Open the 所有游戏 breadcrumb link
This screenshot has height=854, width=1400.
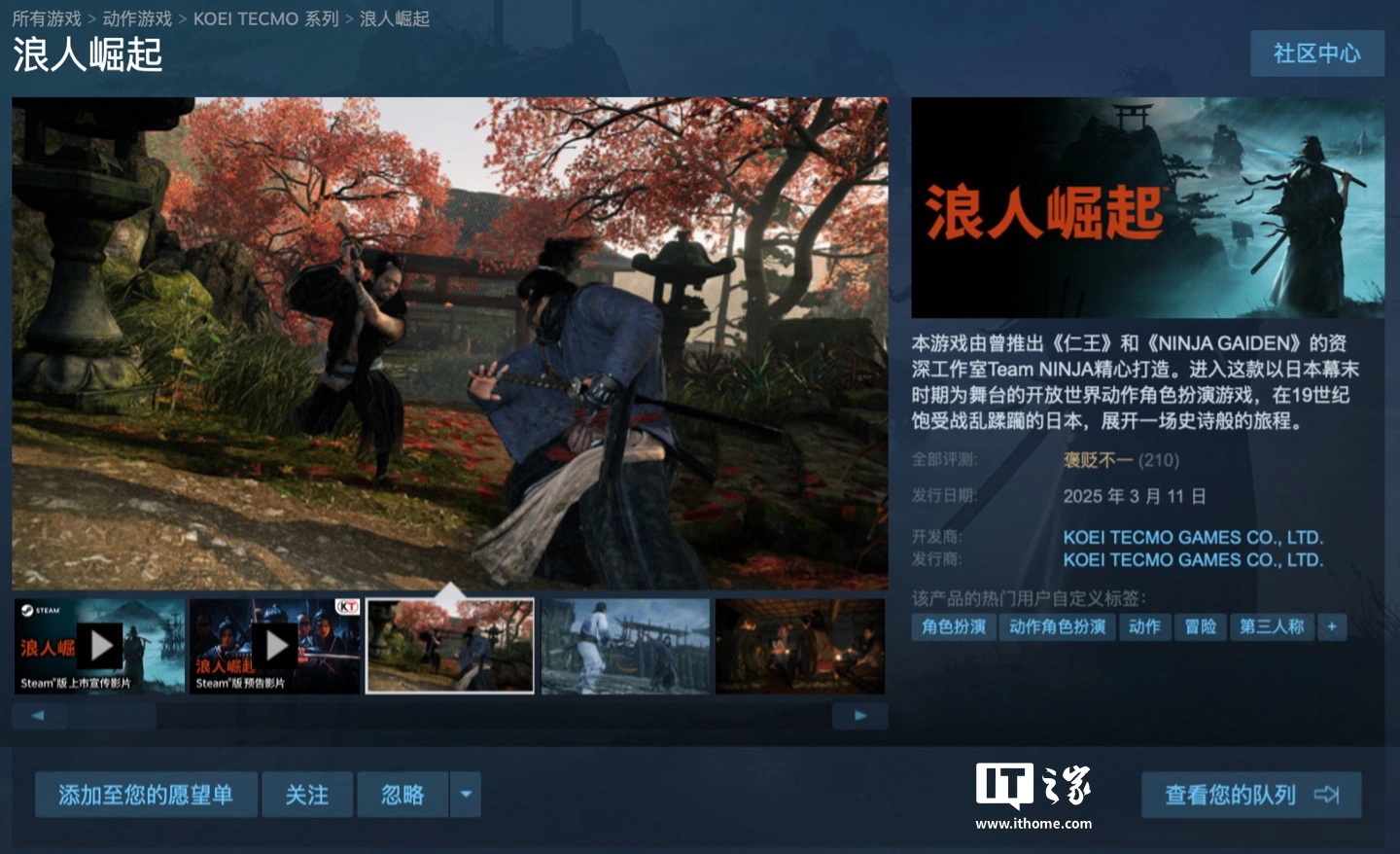click(x=47, y=18)
